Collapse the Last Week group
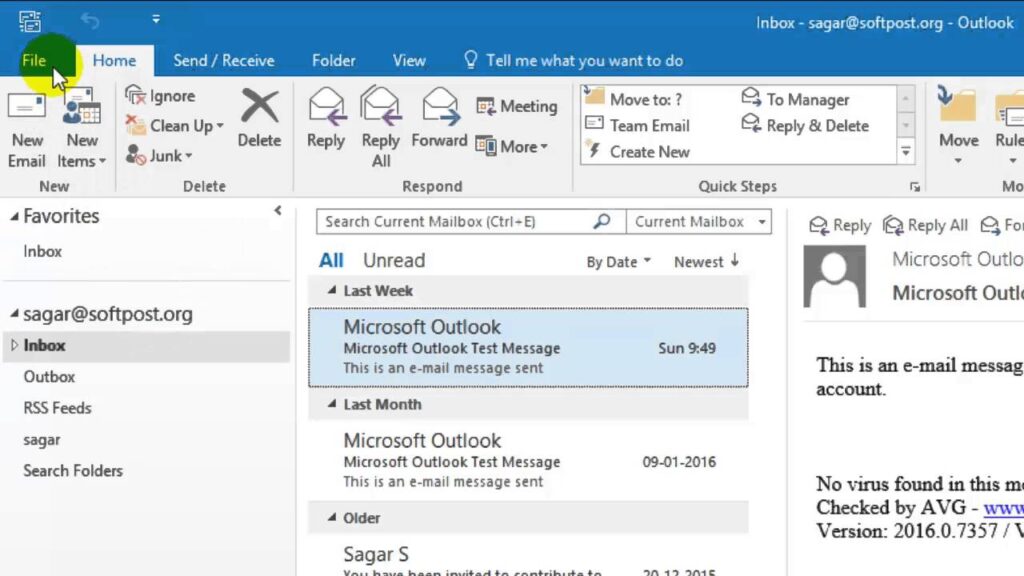The width and height of the screenshot is (1024, 576). pos(332,290)
